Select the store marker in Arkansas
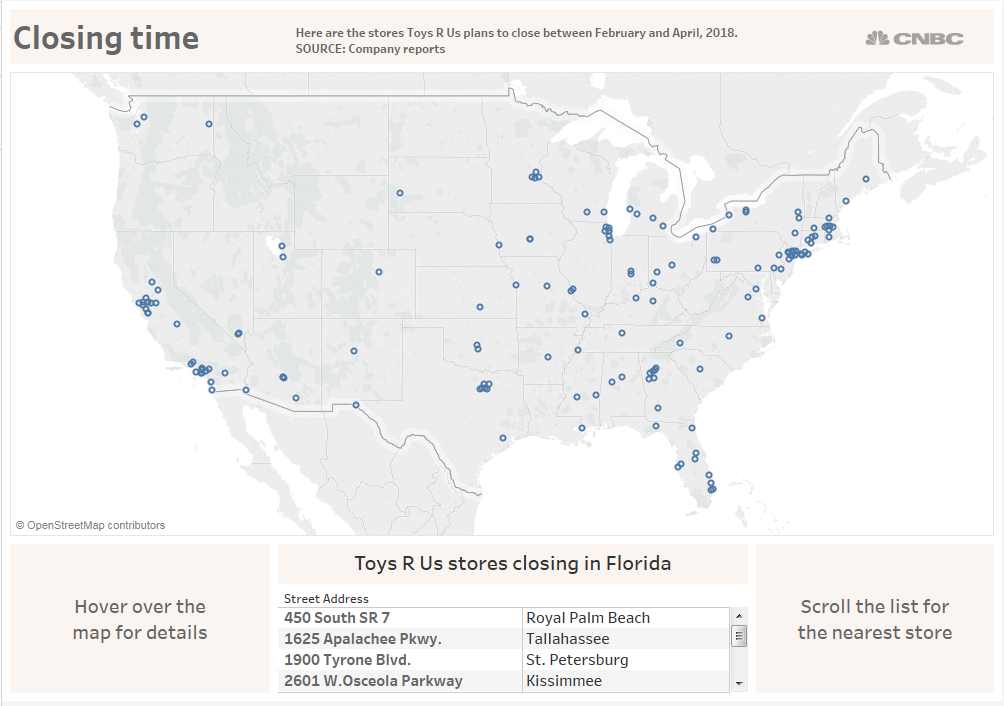 [548, 357]
